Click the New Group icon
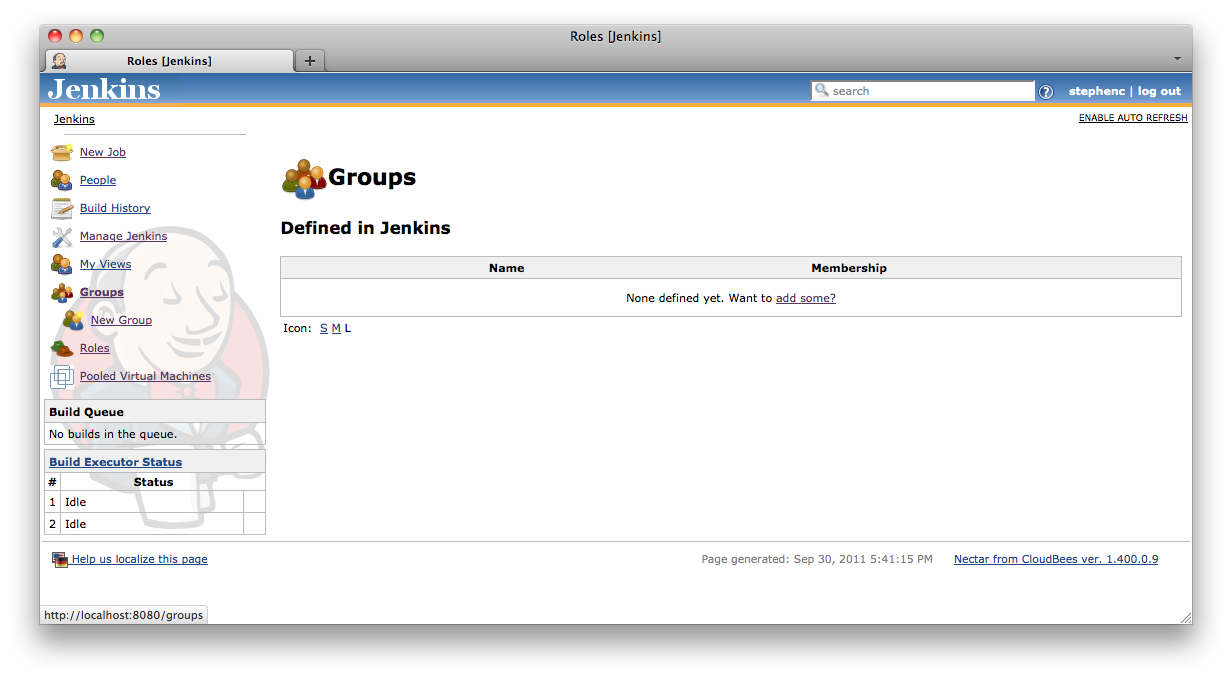The height and width of the screenshot is (679, 1232). point(73,320)
